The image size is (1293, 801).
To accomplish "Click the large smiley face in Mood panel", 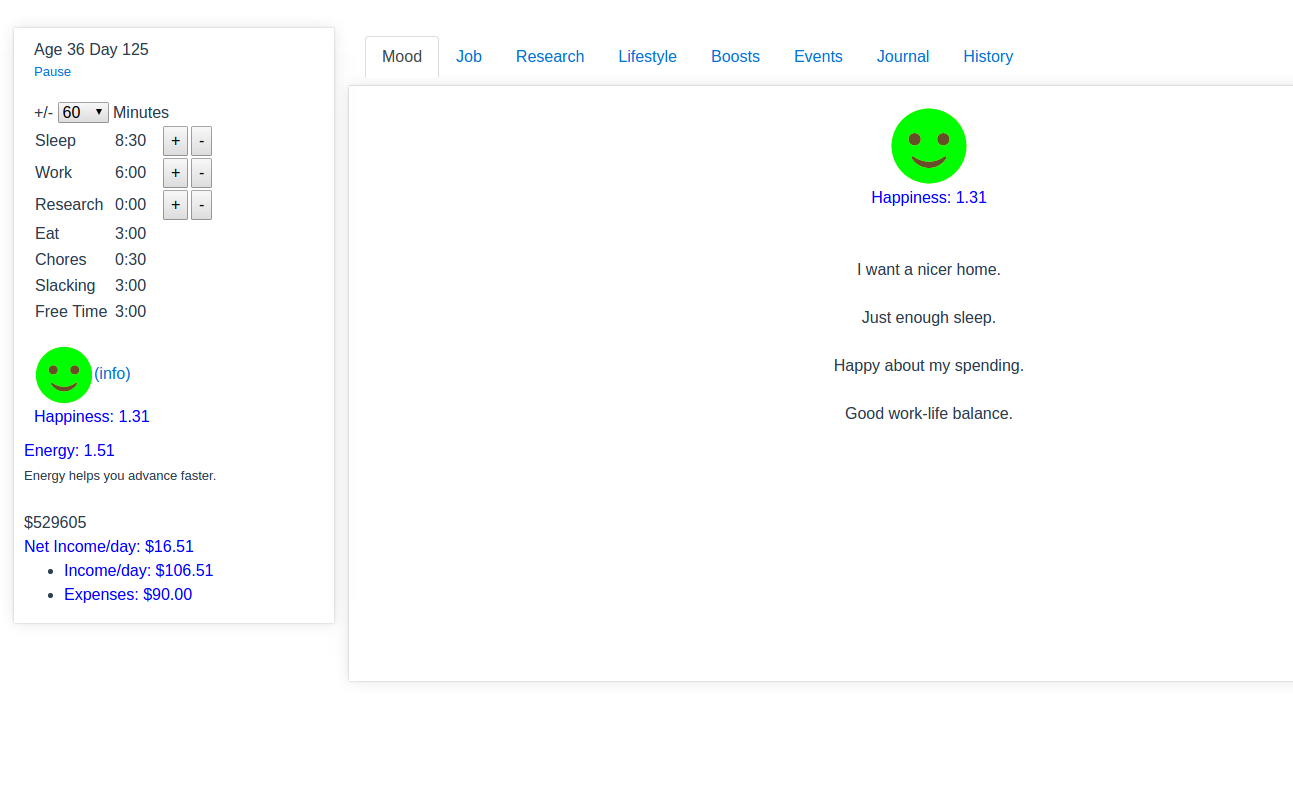I will [928, 146].
